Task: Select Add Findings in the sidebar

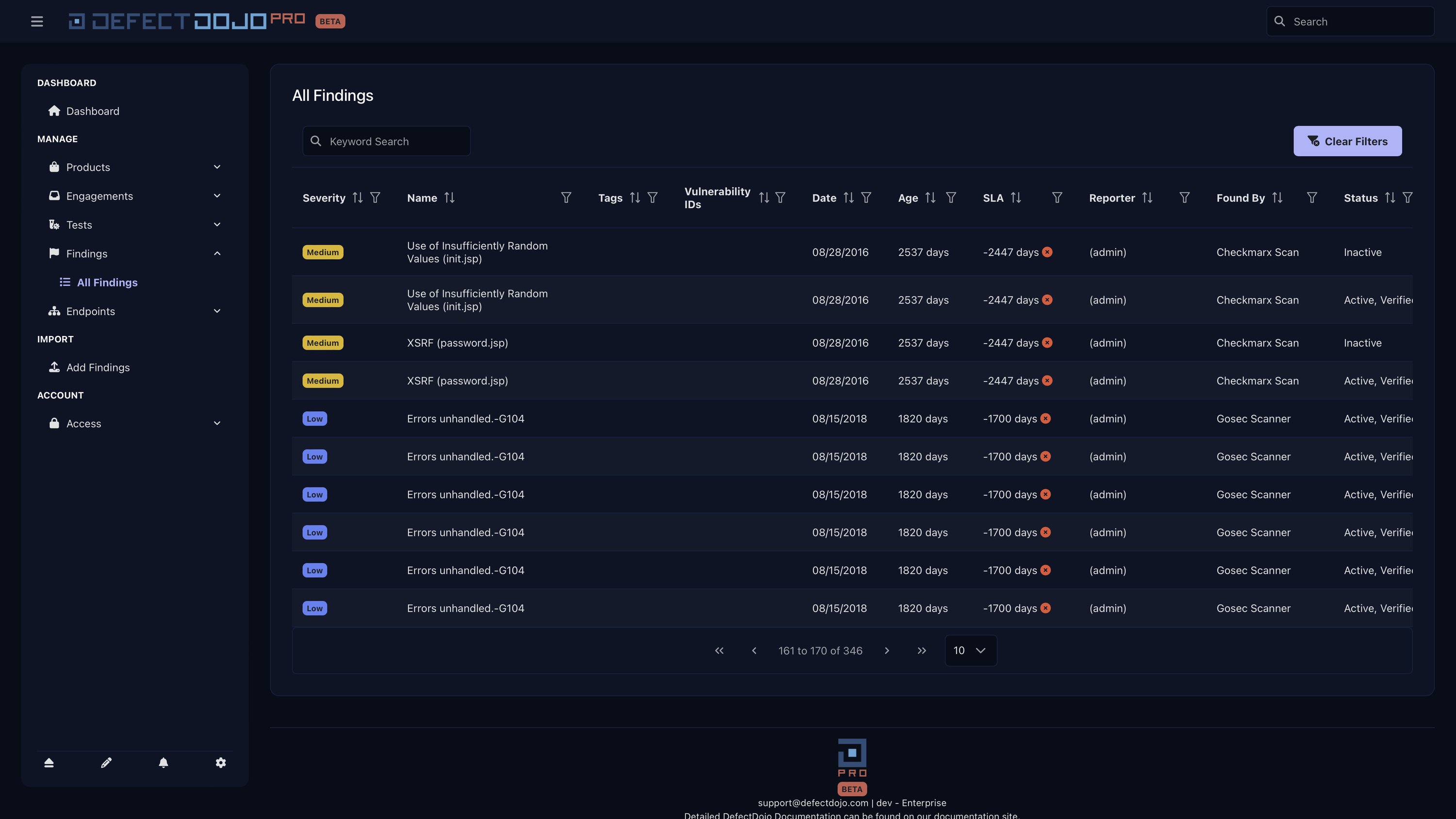Action: pos(98,368)
